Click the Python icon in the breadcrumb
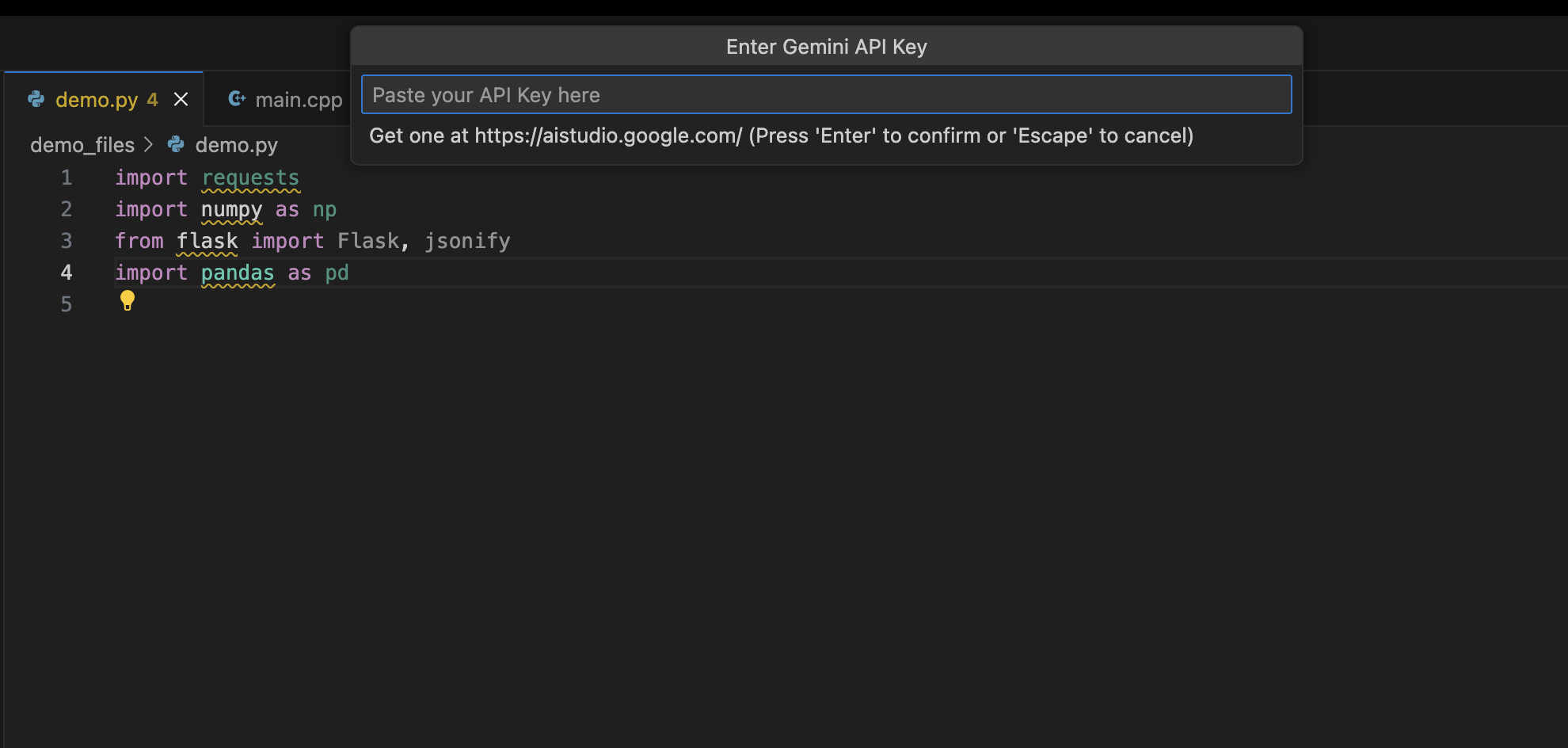Image resolution: width=1568 pixels, height=748 pixels. [176, 144]
